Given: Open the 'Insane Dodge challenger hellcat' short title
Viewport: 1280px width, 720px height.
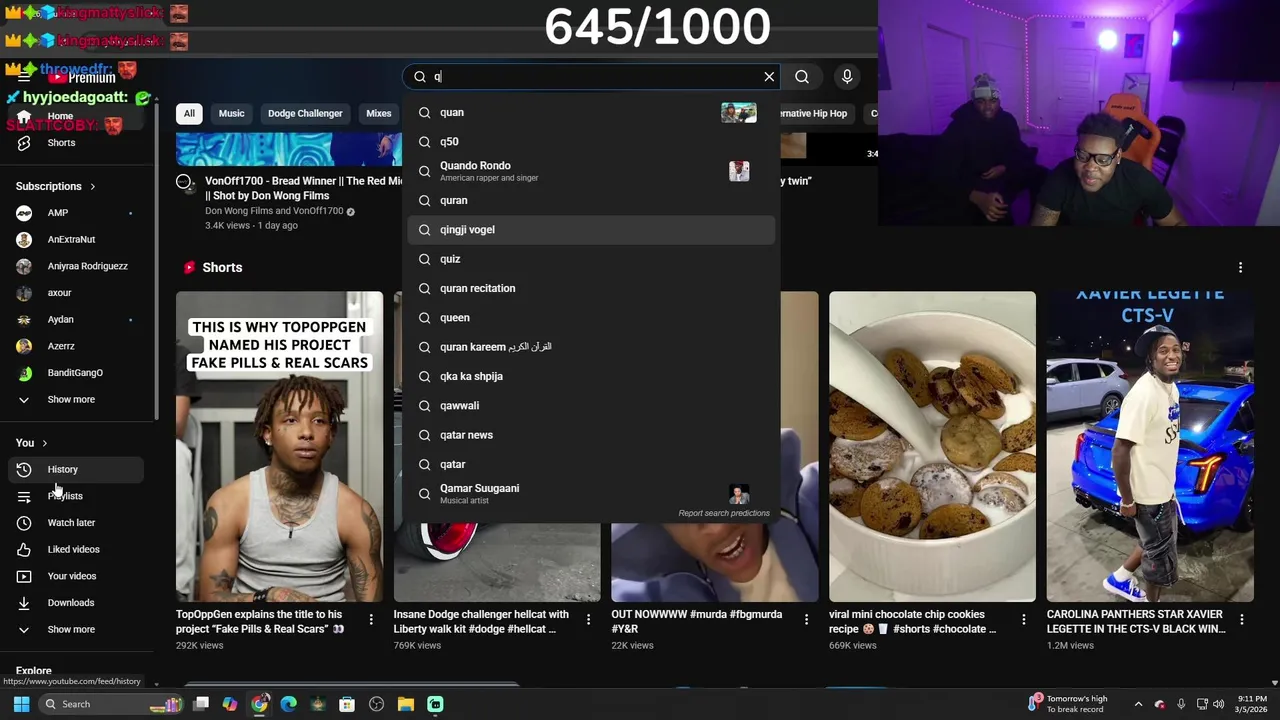Looking at the screenshot, I should coord(482,622).
